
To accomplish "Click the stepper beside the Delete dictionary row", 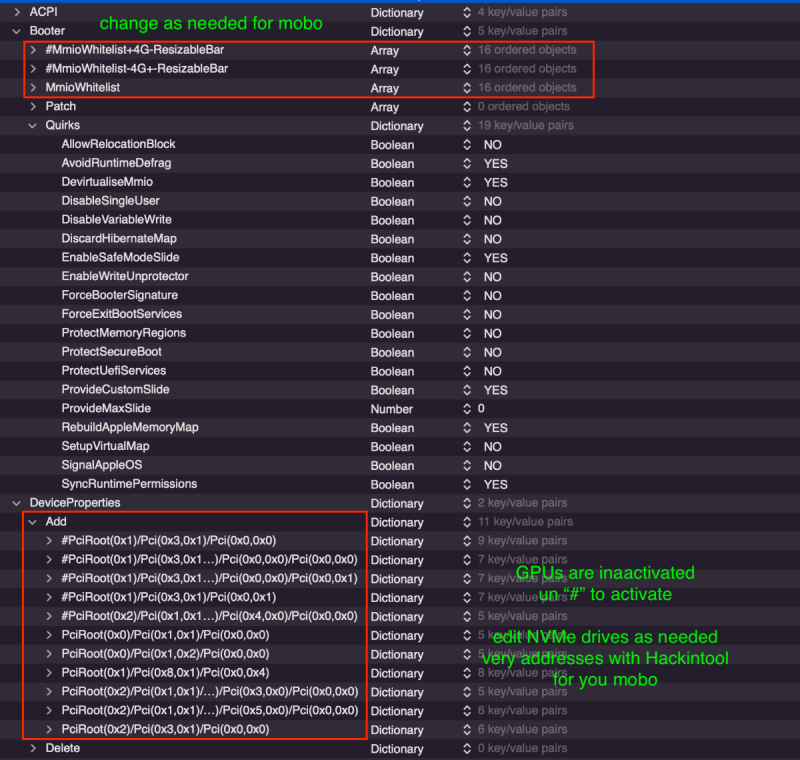I will tap(467, 747).
